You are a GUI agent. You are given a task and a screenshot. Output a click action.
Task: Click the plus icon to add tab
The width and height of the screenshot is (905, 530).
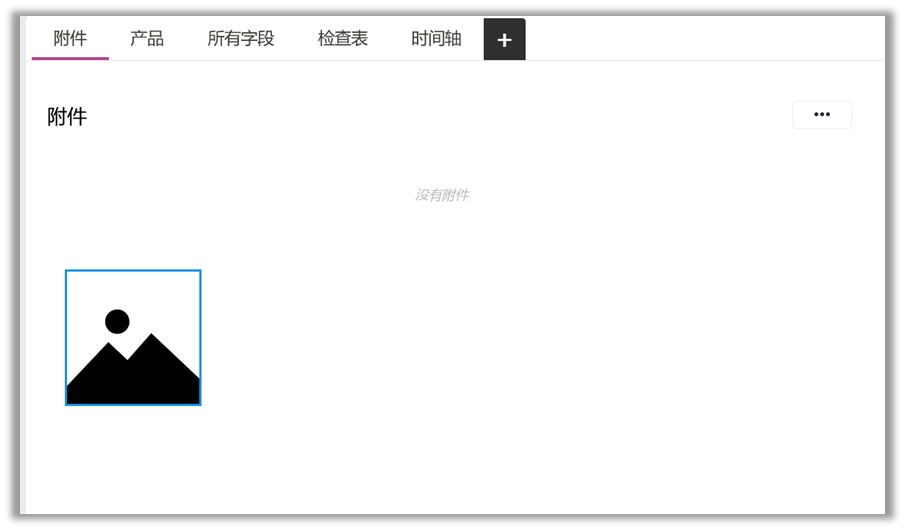504,39
